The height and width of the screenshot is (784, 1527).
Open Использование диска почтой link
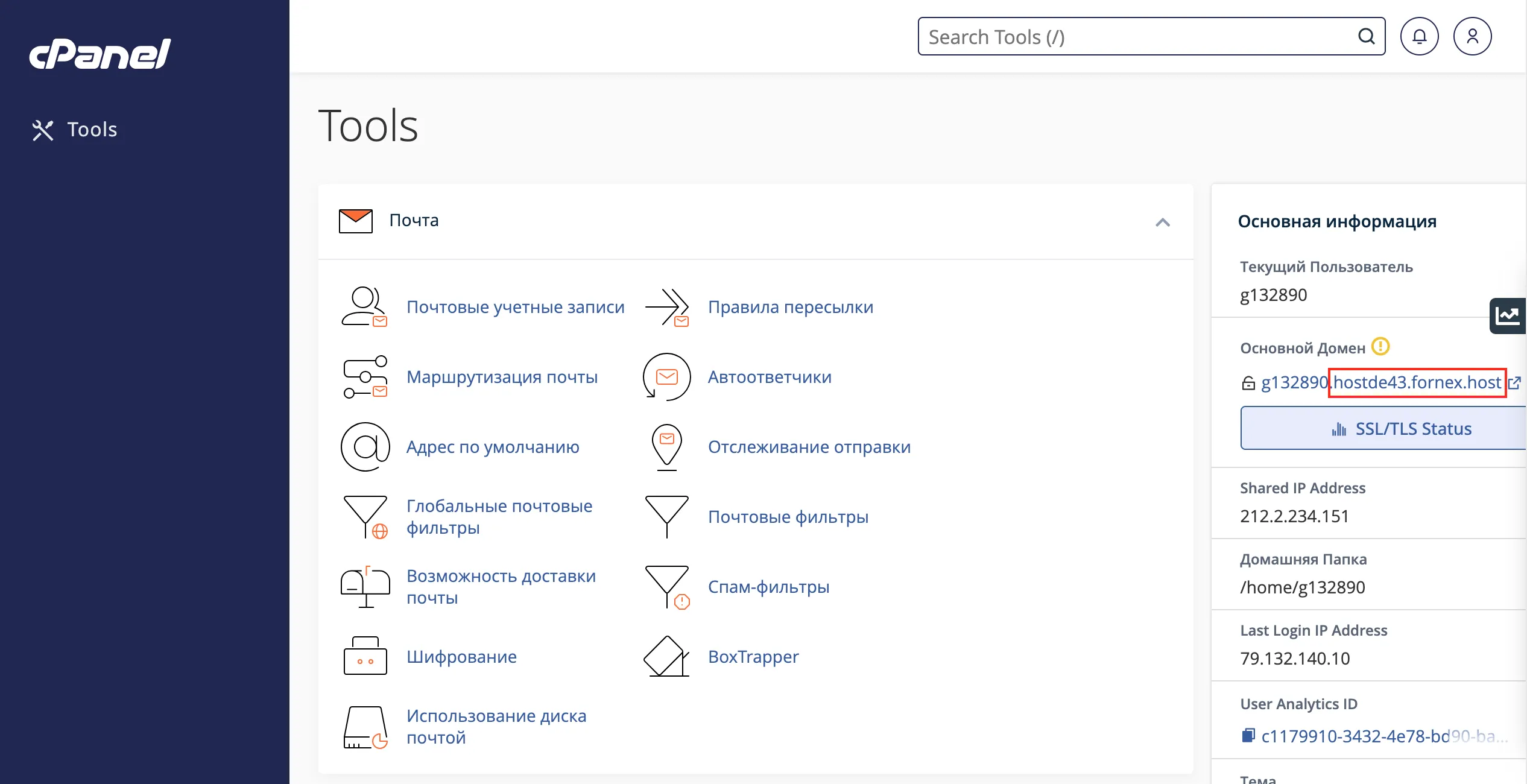(x=496, y=727)
